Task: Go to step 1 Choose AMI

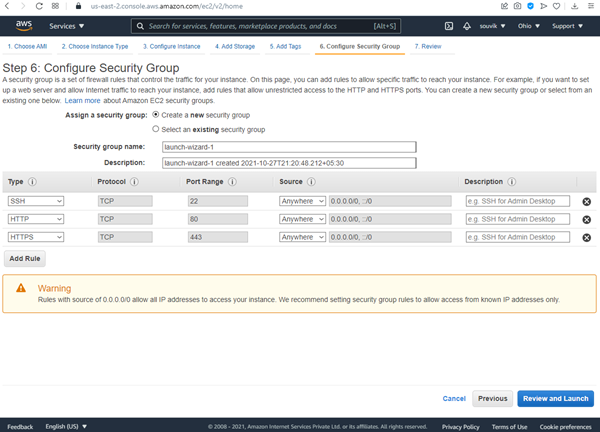Action: click(x=27, y=46)
